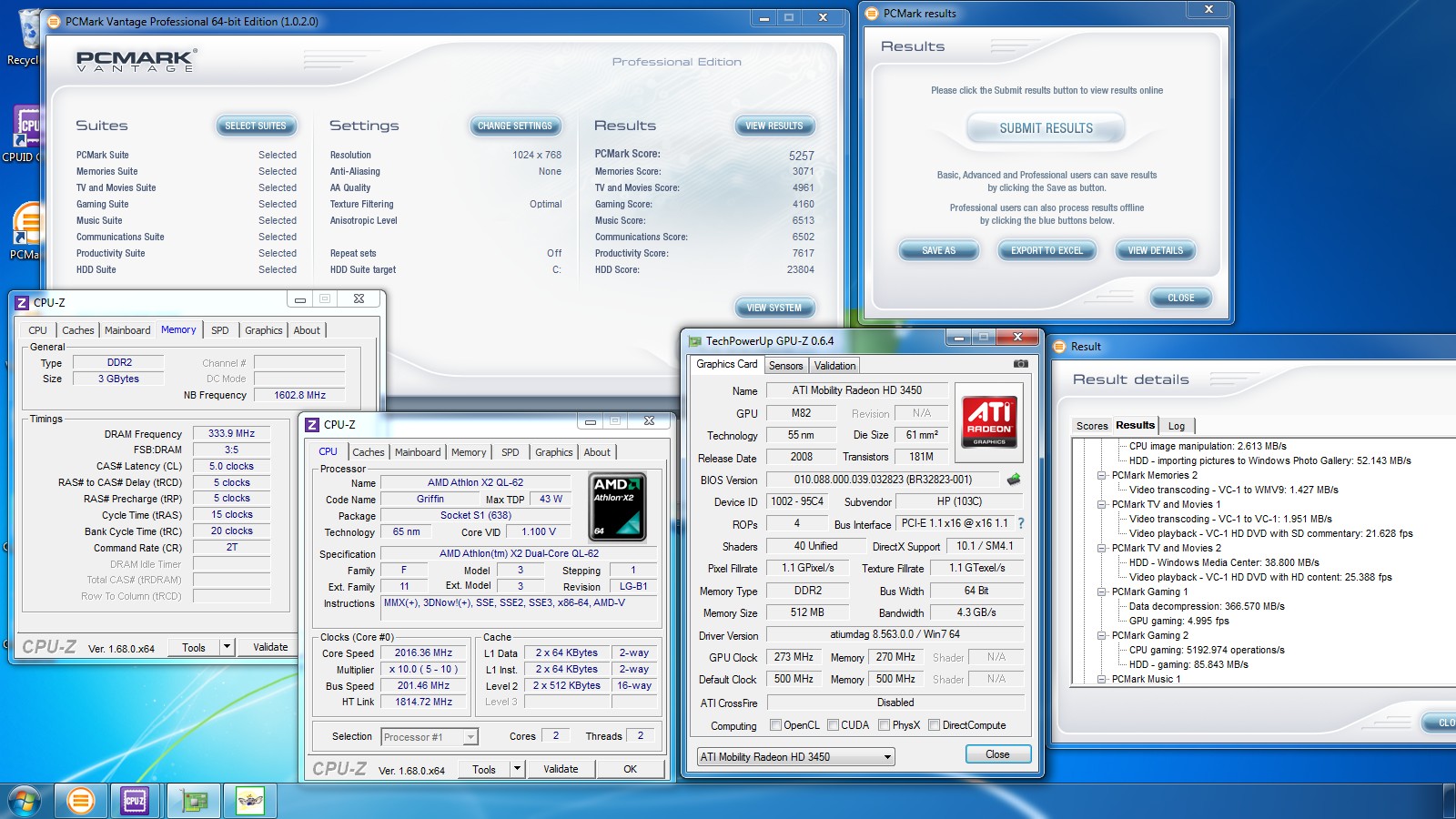The height and width of the screenshot is (819, 1456).
Task: Switch to Caches tab in front CPU-Z
Action: pyautogui.click(x=369, y=452)
